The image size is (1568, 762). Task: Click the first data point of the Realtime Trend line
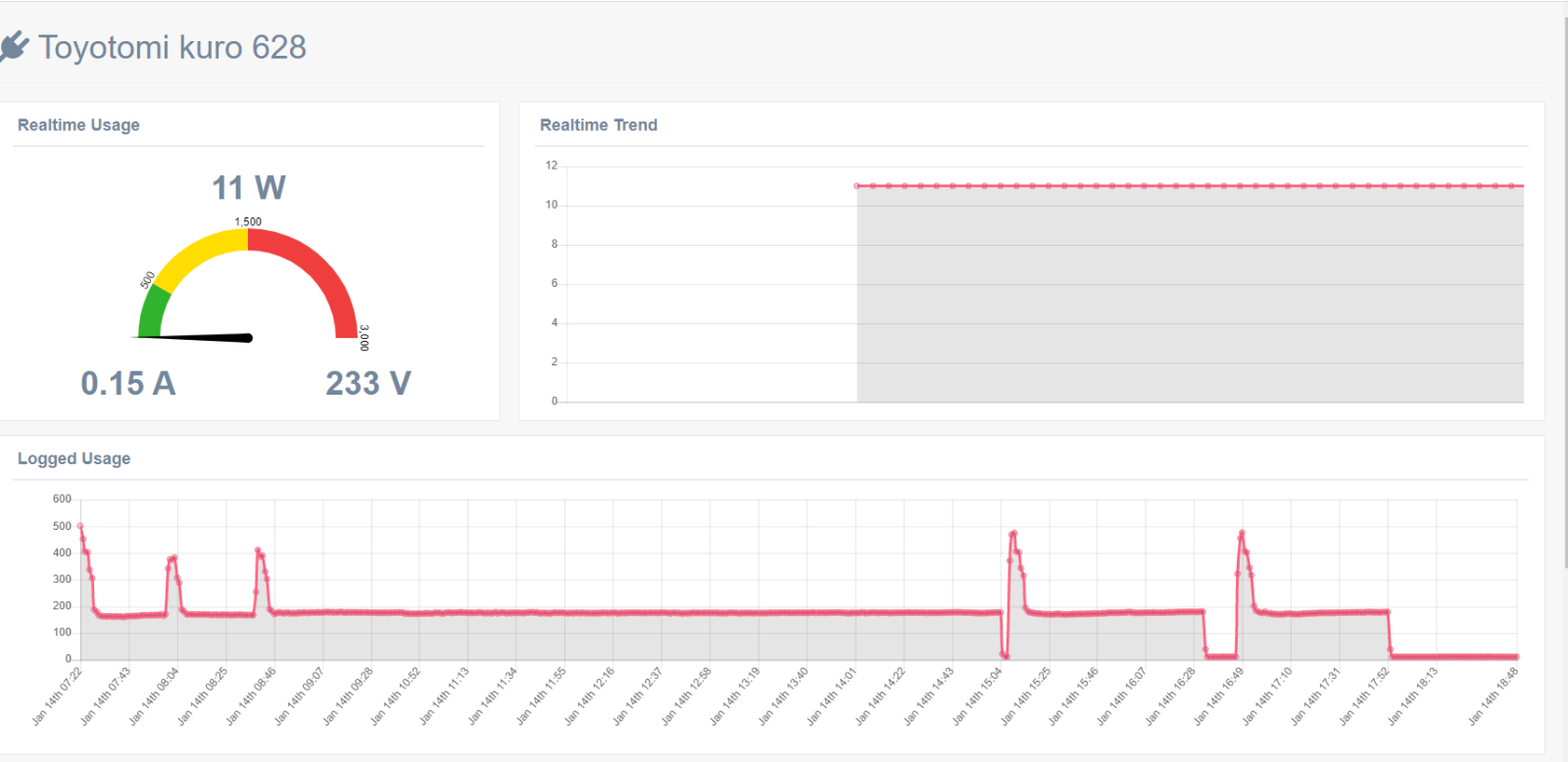857,186
